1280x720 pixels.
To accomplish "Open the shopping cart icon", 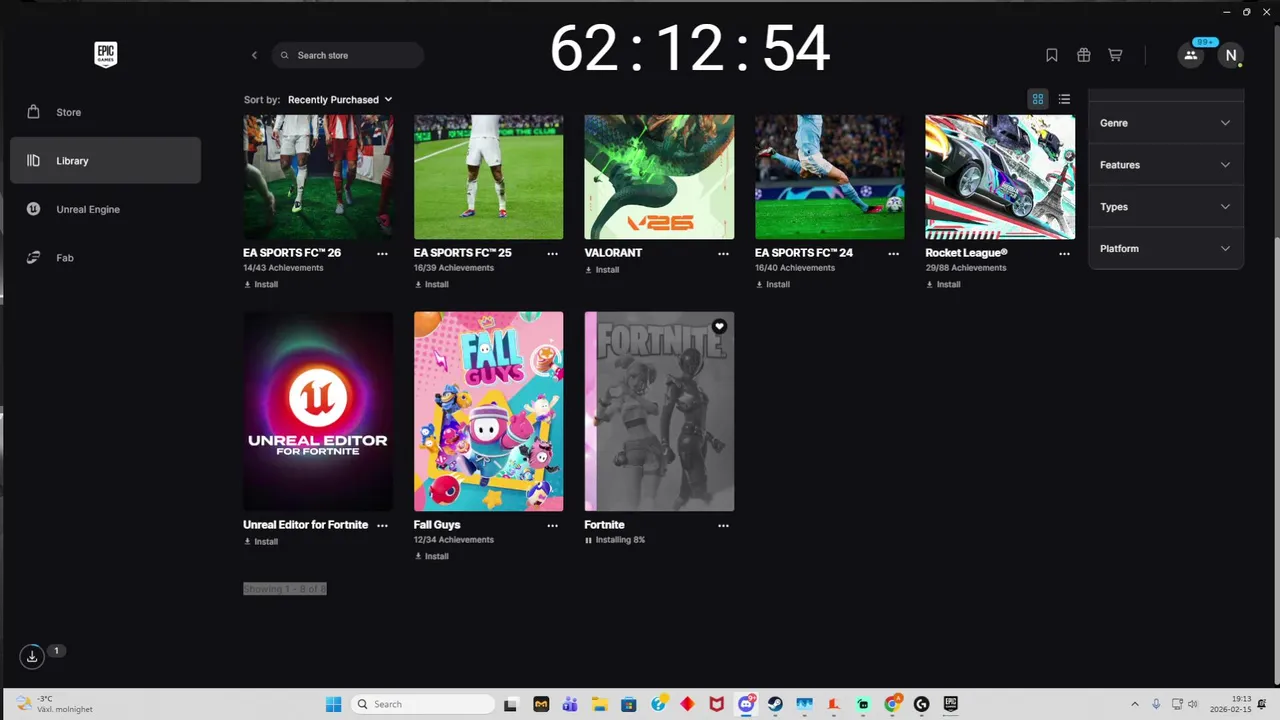I will (1115, 55).
